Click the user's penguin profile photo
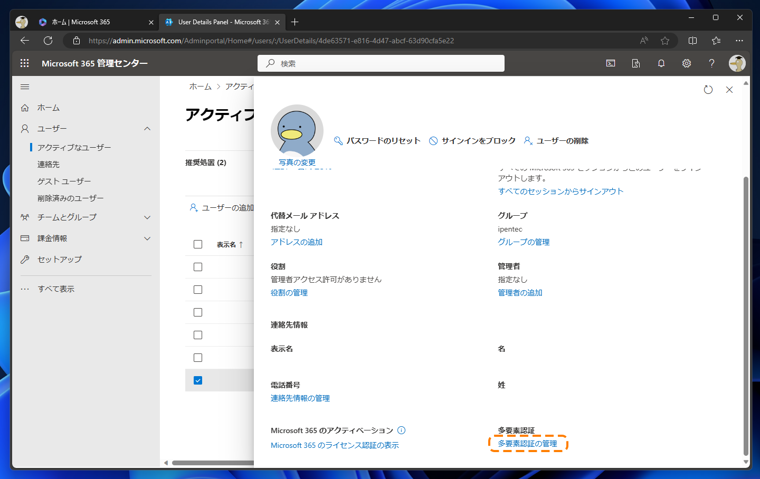Viewport: 760px width, 479px height. click(297, 131)
